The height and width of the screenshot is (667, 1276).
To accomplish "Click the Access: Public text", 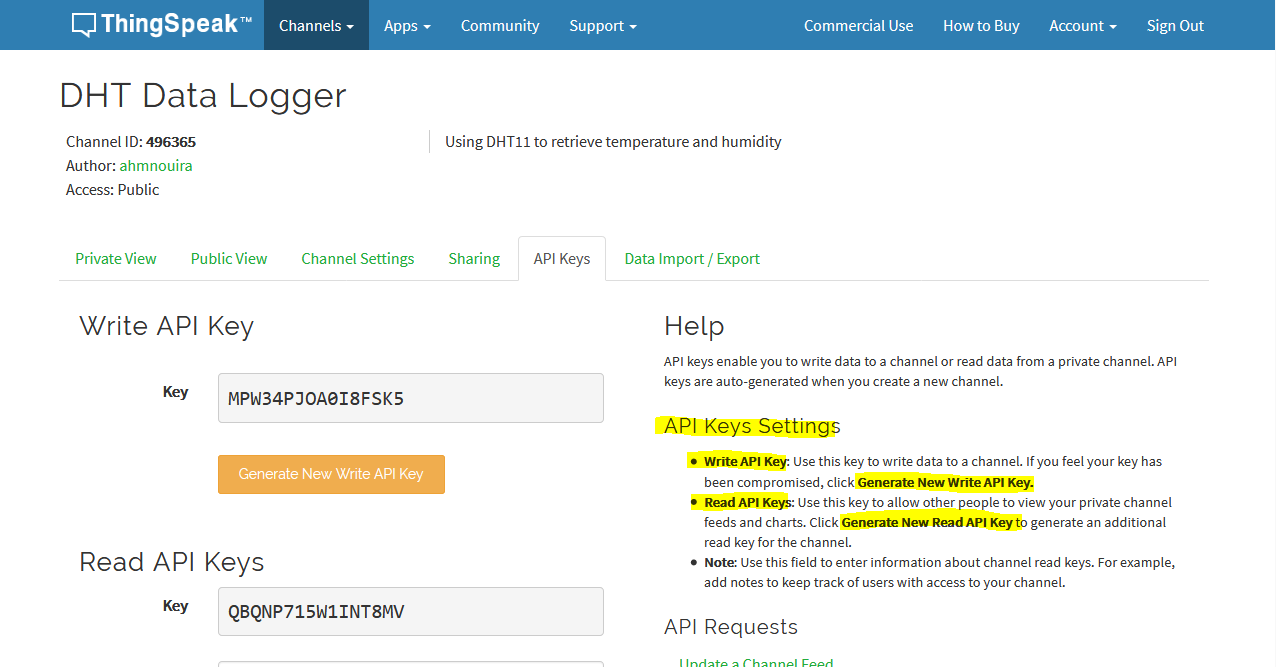I will click(x=113, y=190).
